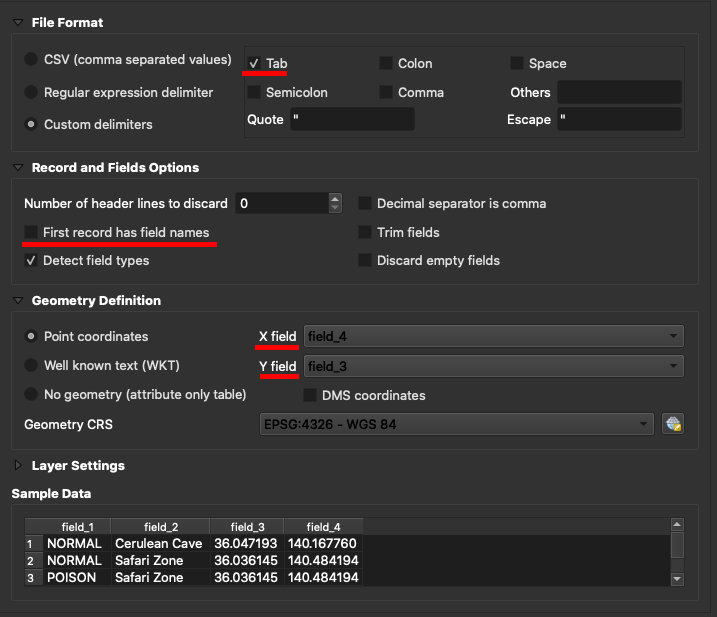
Task: Open the Geometry CRS dropdown
Action: click(x=455, y=424)
